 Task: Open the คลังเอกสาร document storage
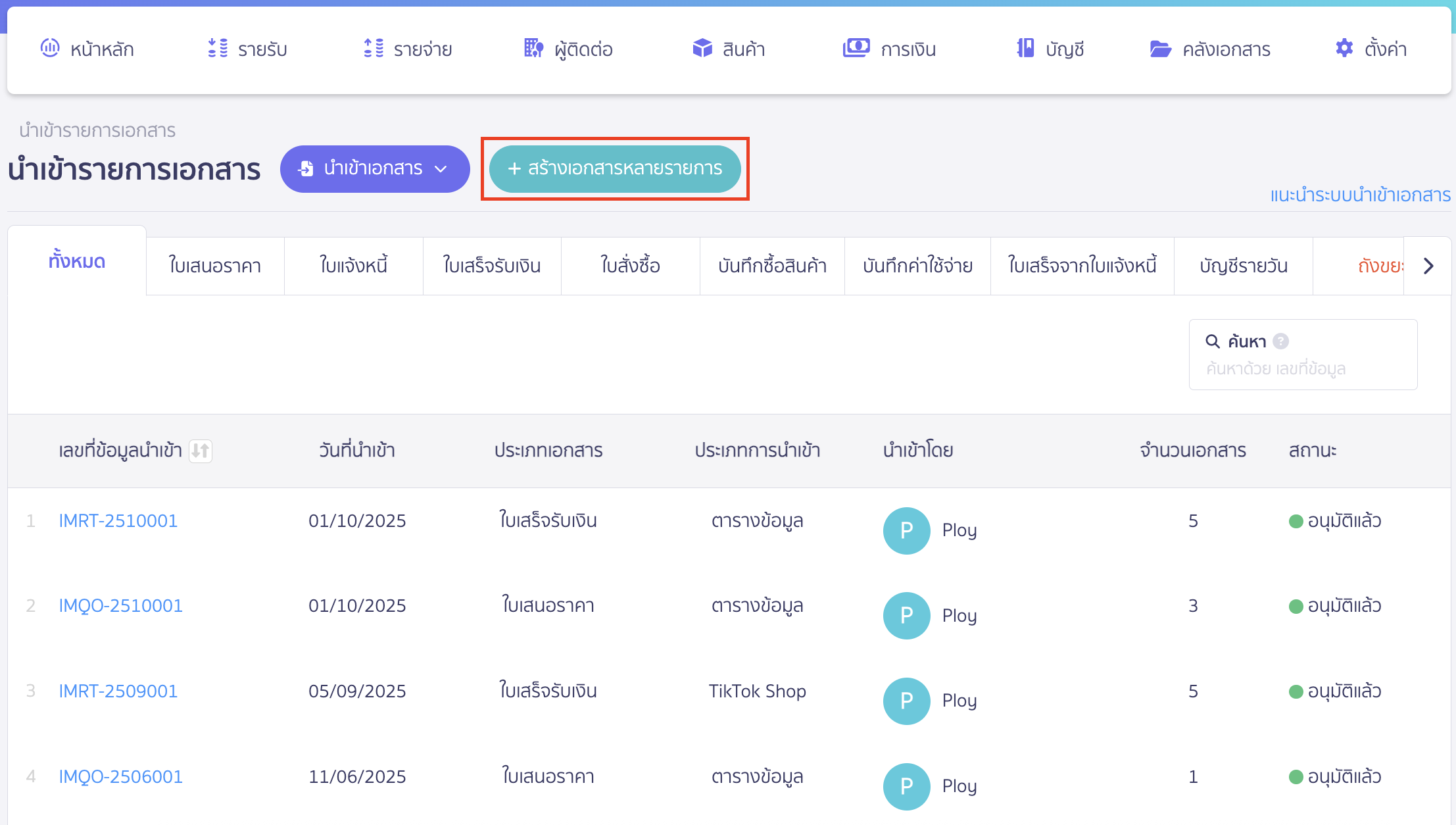click(1211, 49)
